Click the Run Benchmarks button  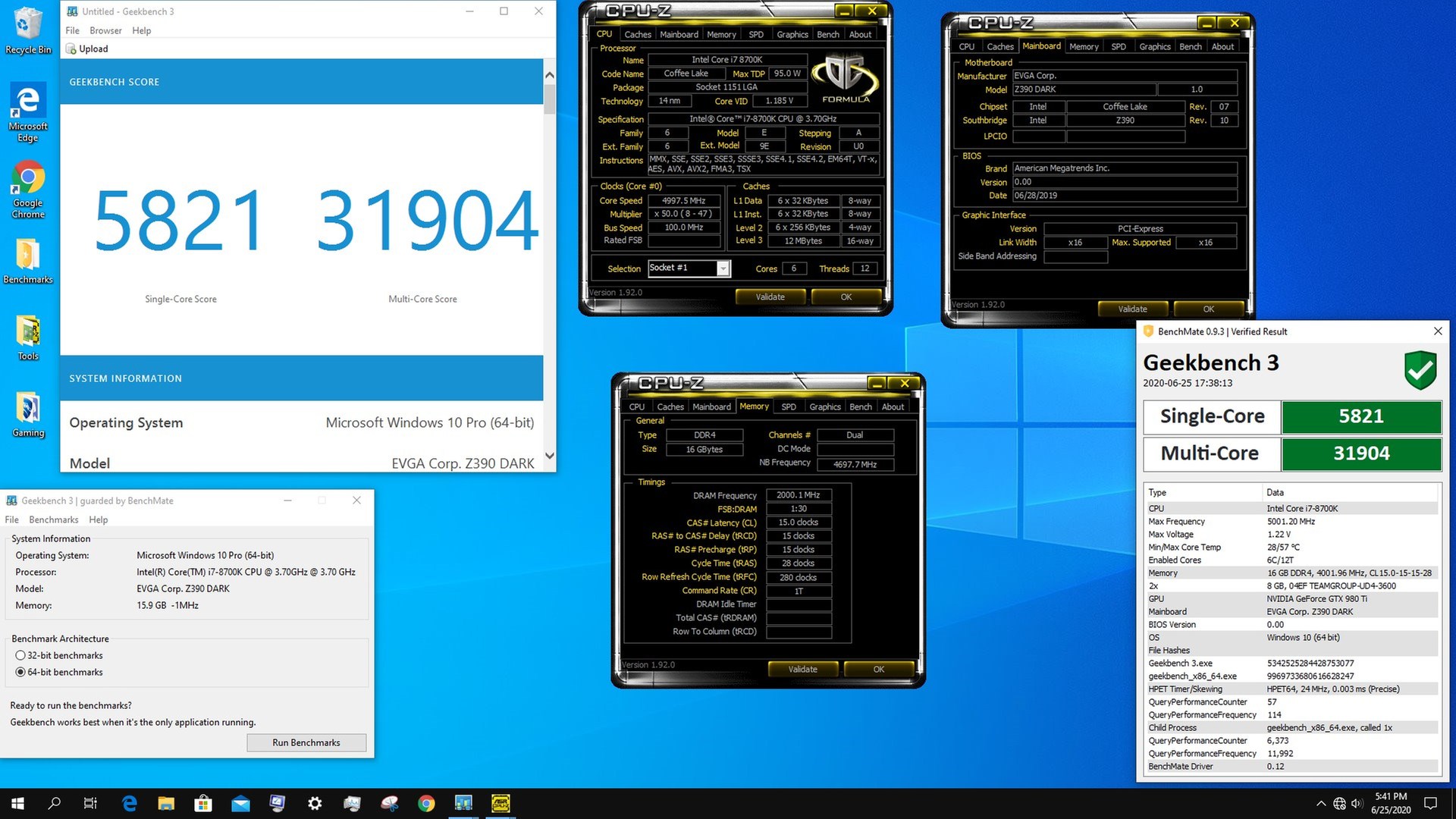306,742
